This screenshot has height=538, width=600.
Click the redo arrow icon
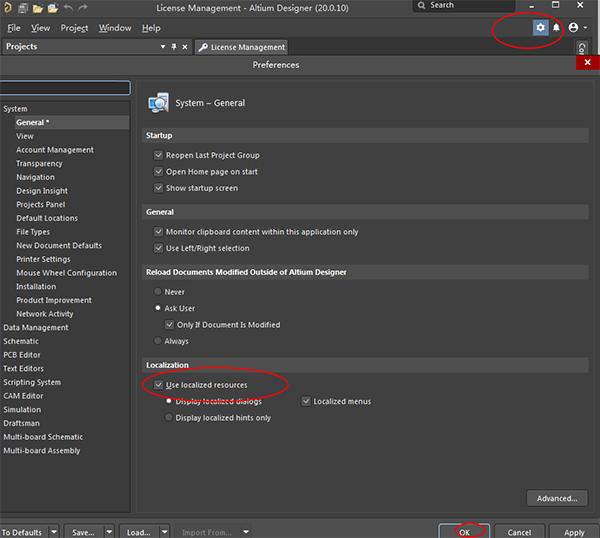83,8
